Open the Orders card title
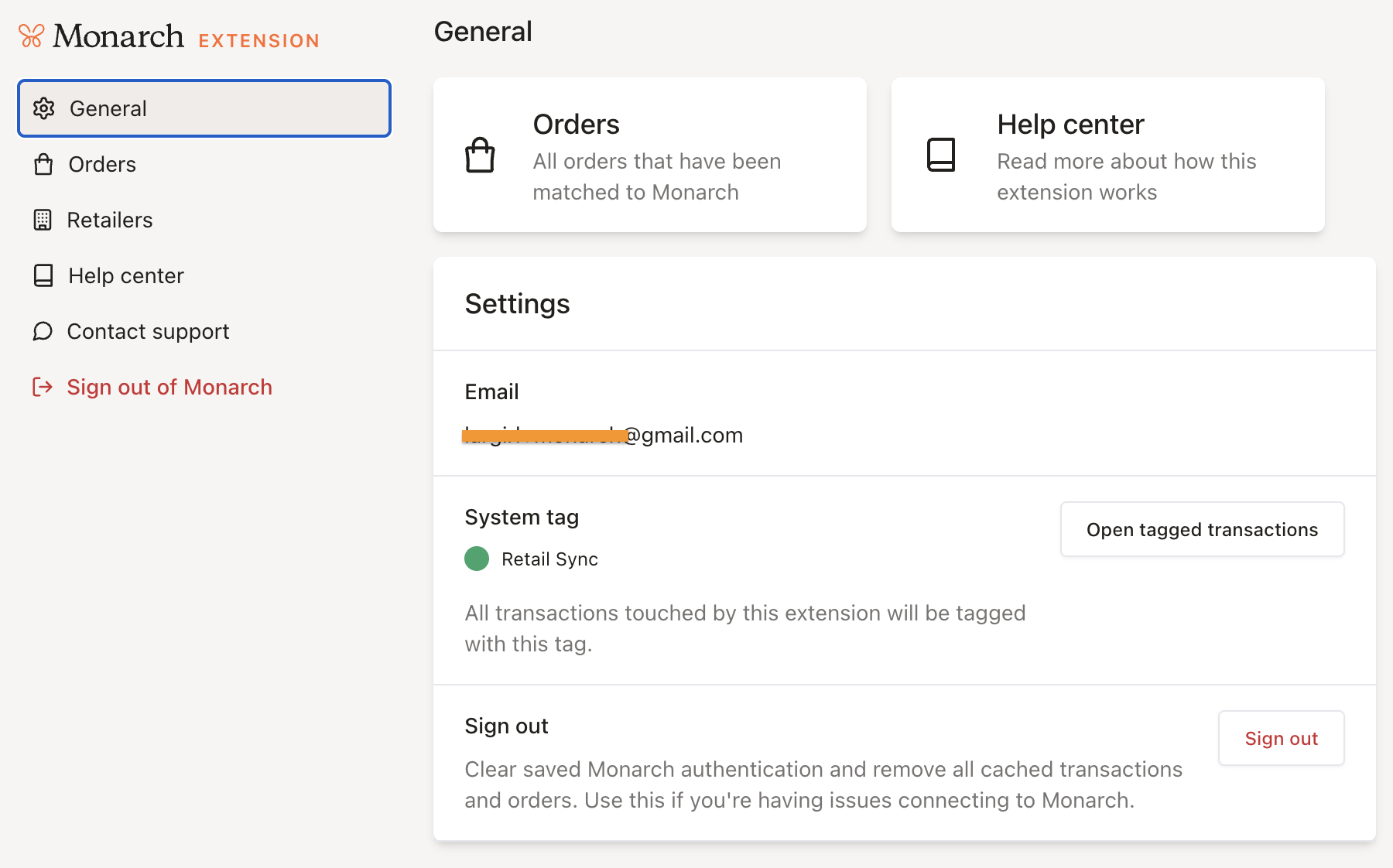 [x=576, y=125]
